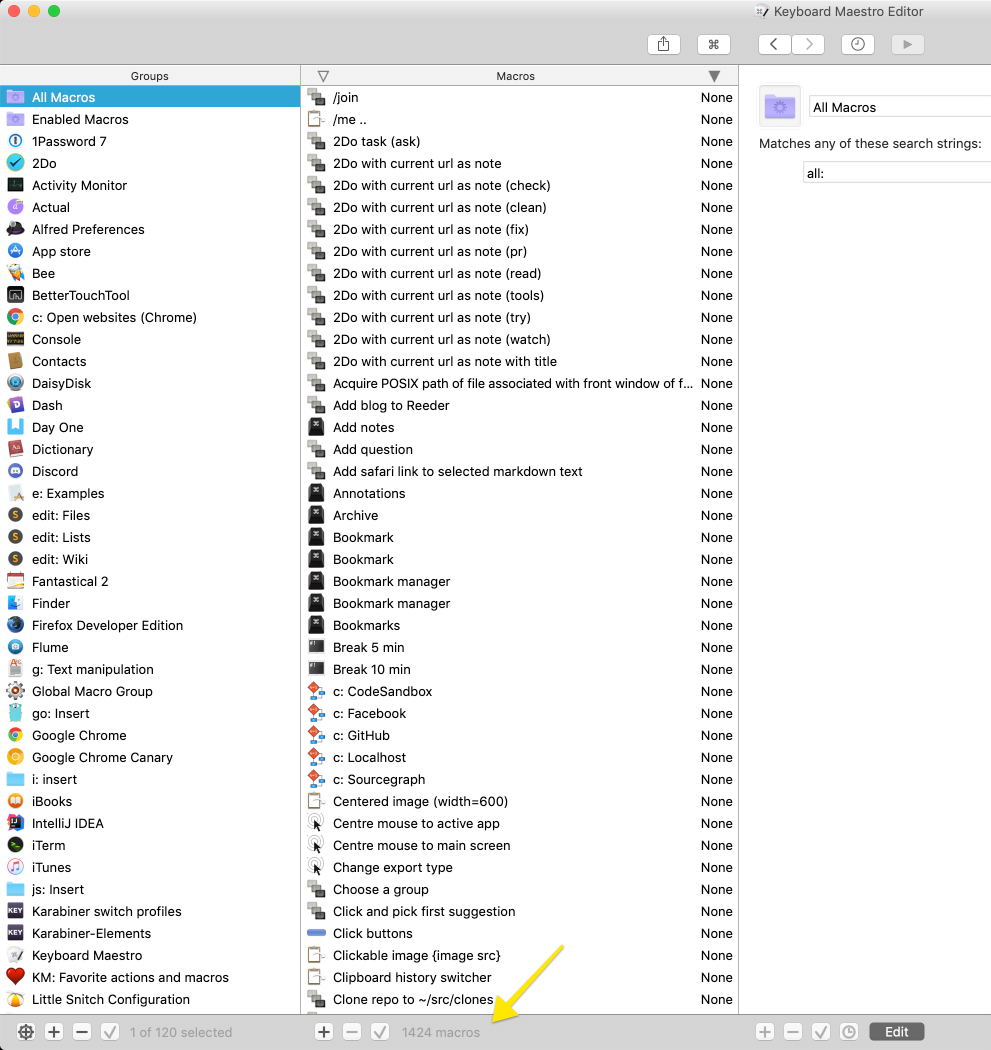The height and width of the screenshot is (1050, 991).
Task: Click the Firefox Developer Edition icon
Action: 15,625
